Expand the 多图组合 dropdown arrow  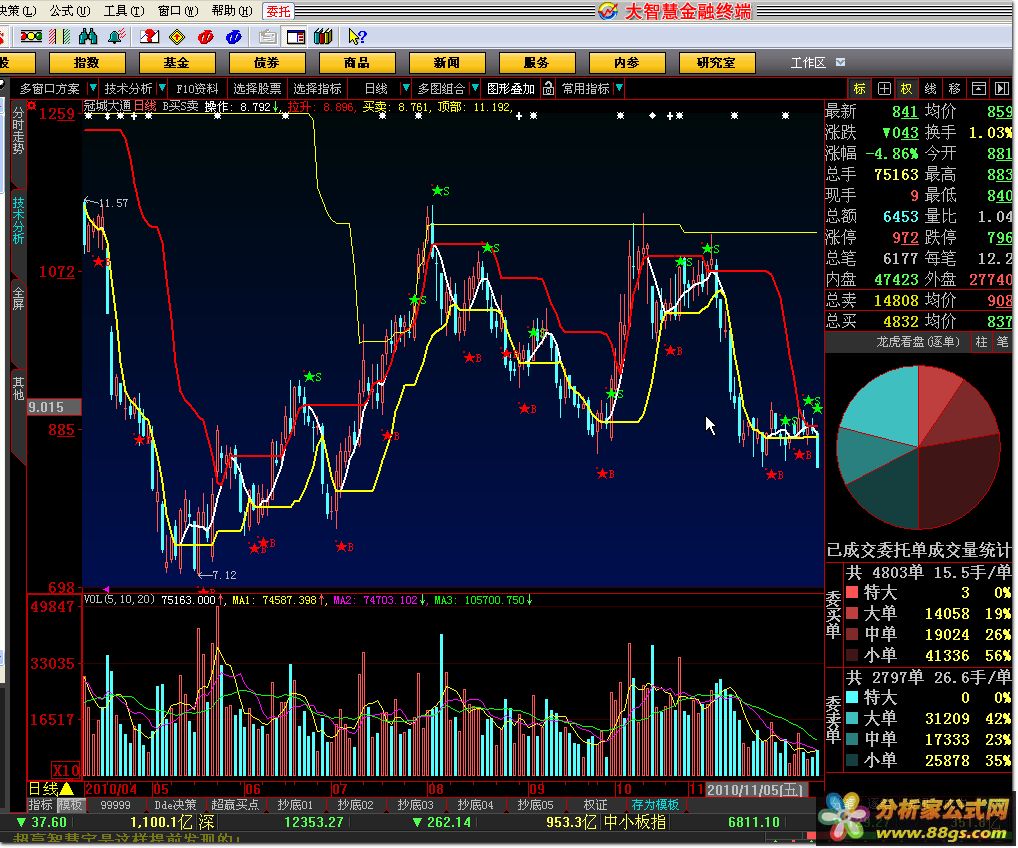pos(475,88)
